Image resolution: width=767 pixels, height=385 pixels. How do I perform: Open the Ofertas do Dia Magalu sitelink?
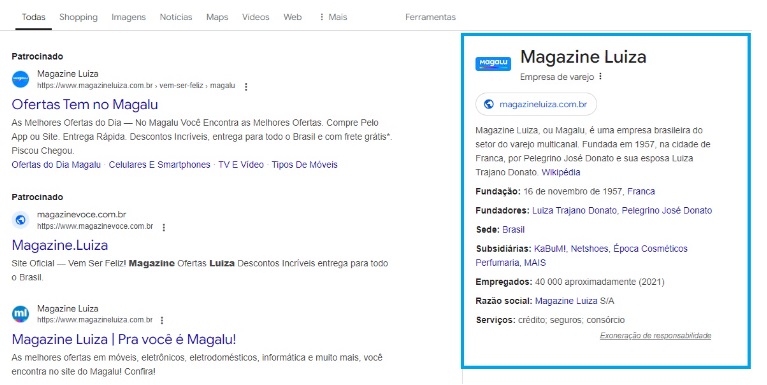56,165
